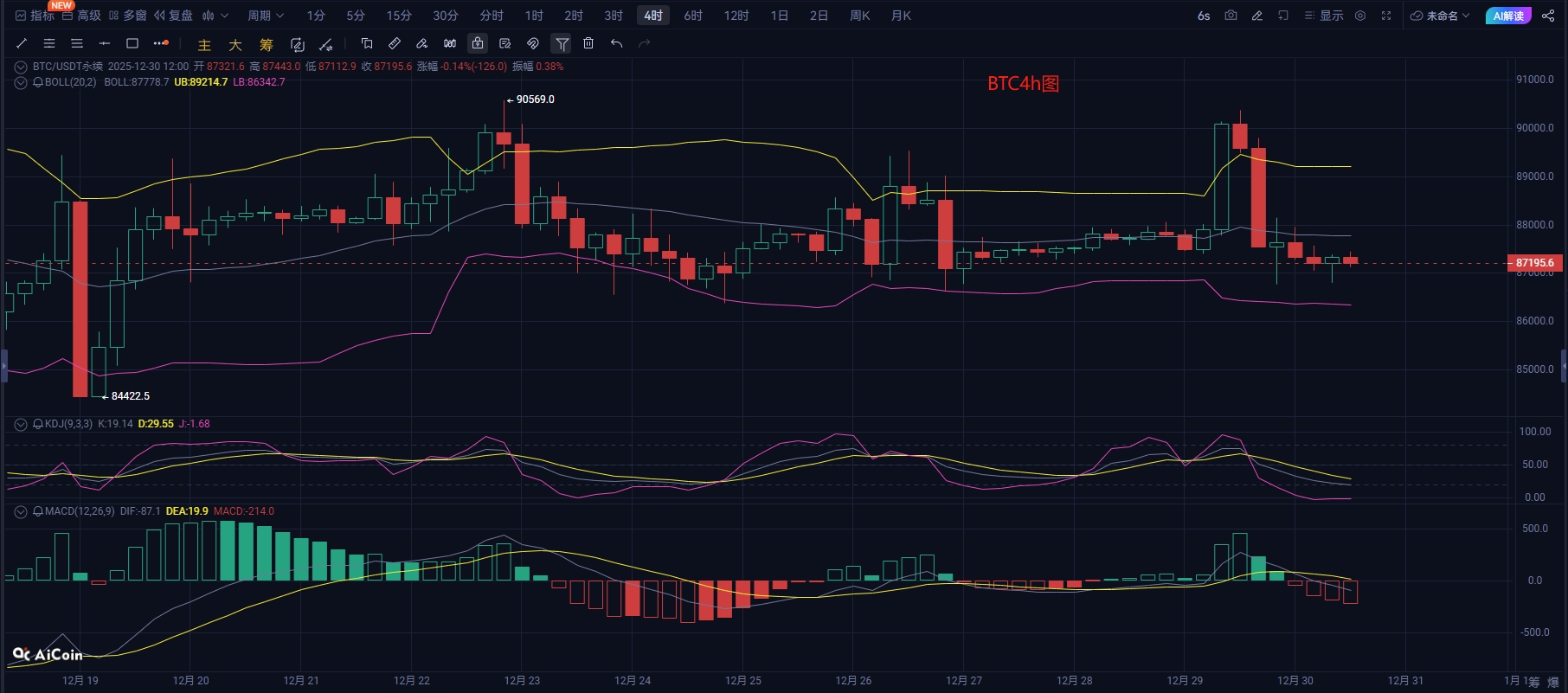Click the 12月 25 date on time axis
The width and height of the screenshot is (1568, 693).
[x=743, y=681]
